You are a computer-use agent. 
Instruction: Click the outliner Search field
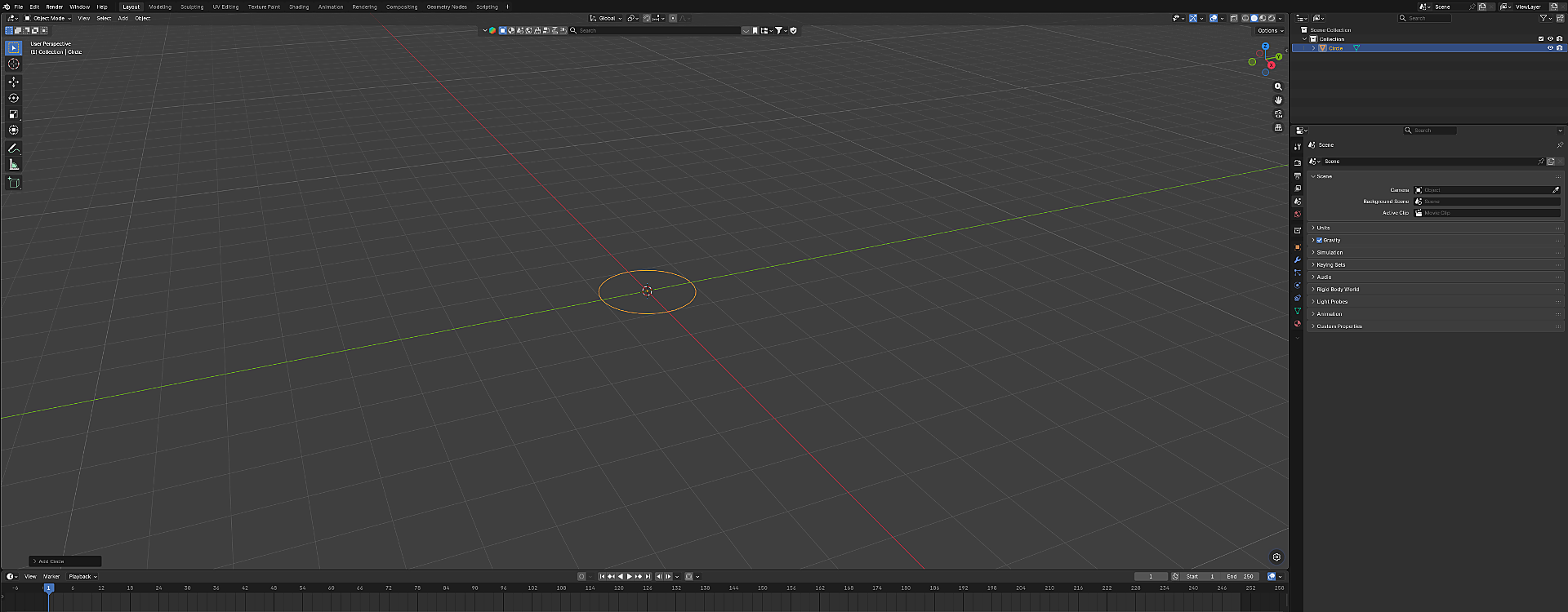(x=1425, y=18)
